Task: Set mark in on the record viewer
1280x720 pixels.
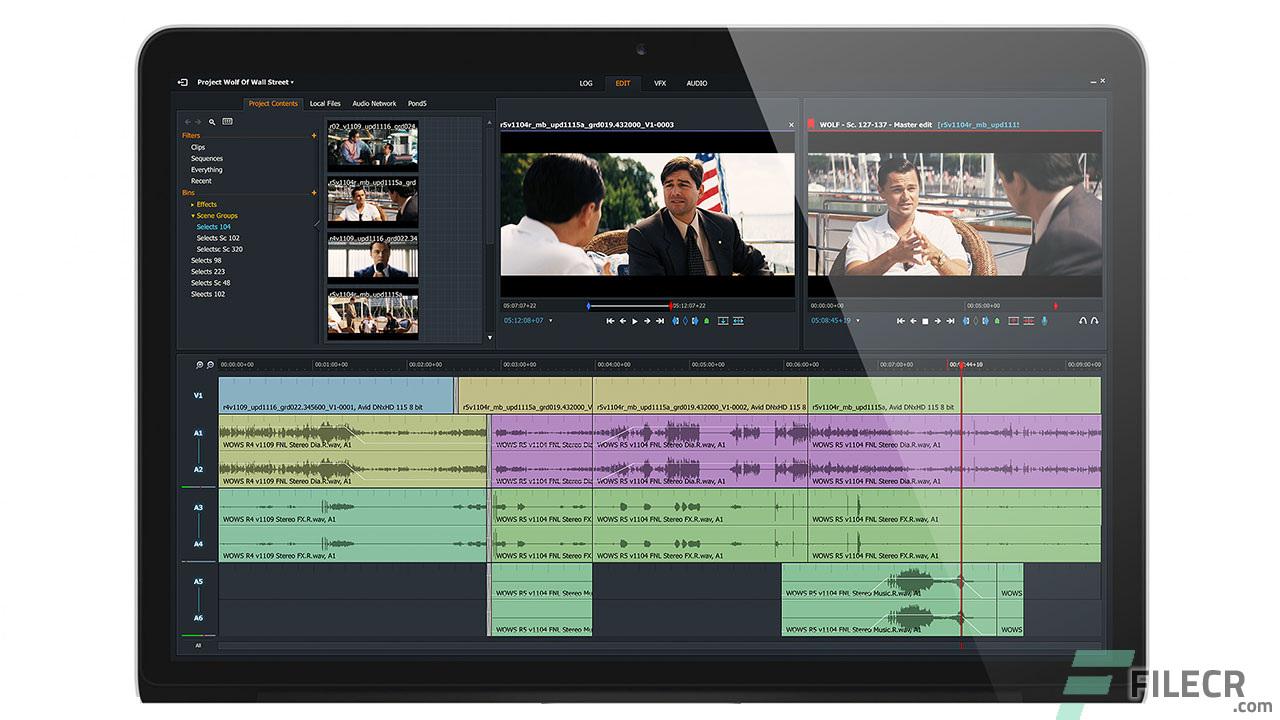Action: [966, 321]
